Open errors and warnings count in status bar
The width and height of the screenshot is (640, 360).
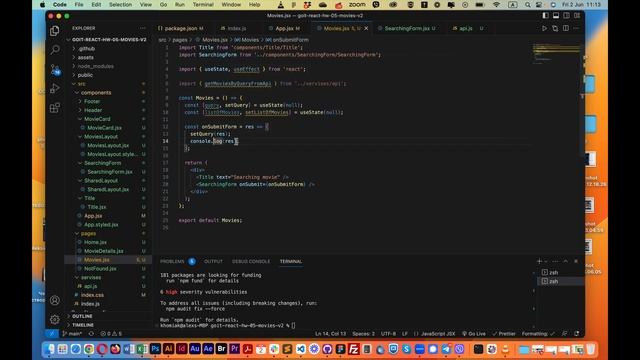(111, 333)
